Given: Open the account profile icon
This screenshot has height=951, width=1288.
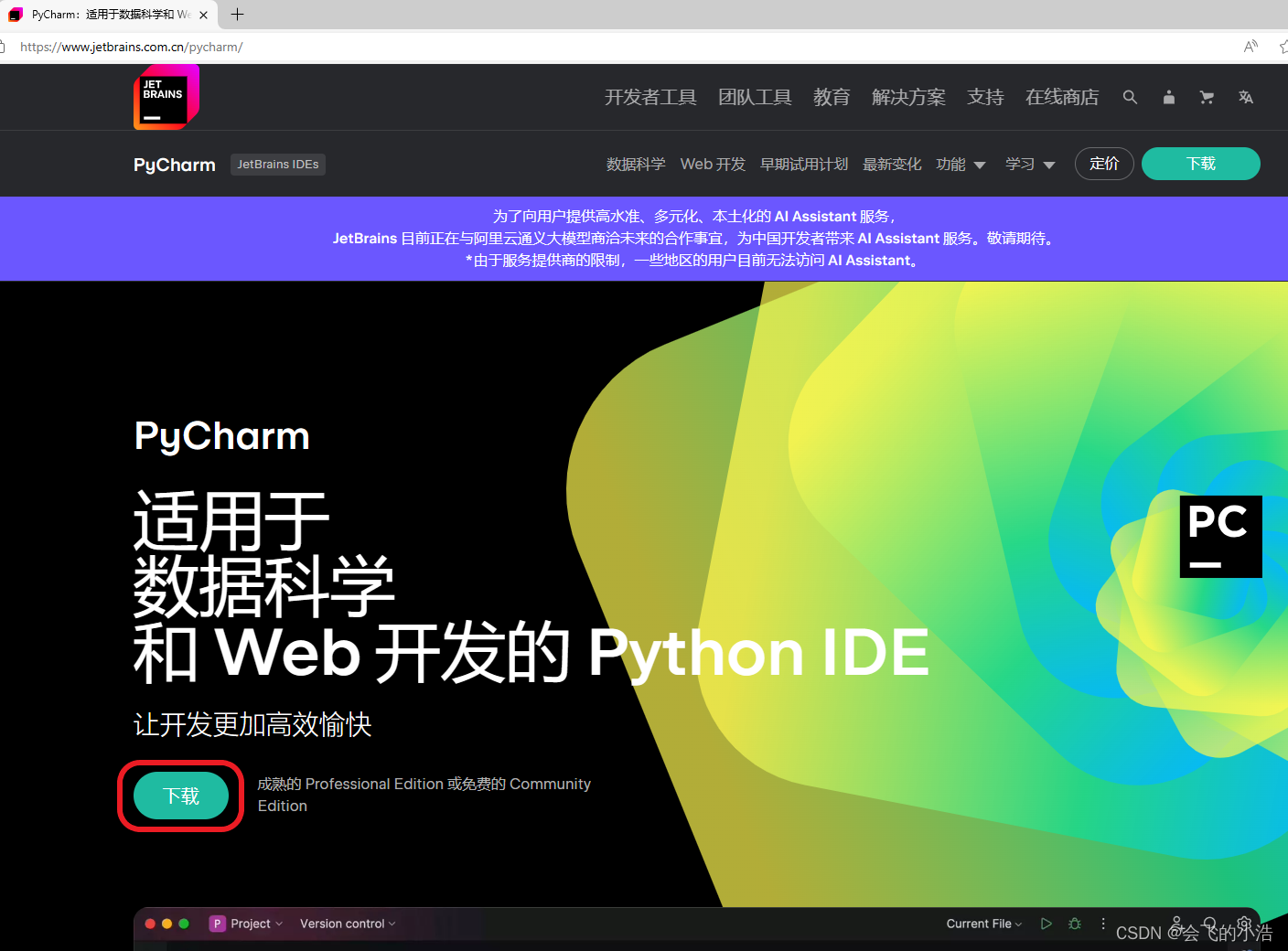Looking at the screenshot, I should point(1168,97).
